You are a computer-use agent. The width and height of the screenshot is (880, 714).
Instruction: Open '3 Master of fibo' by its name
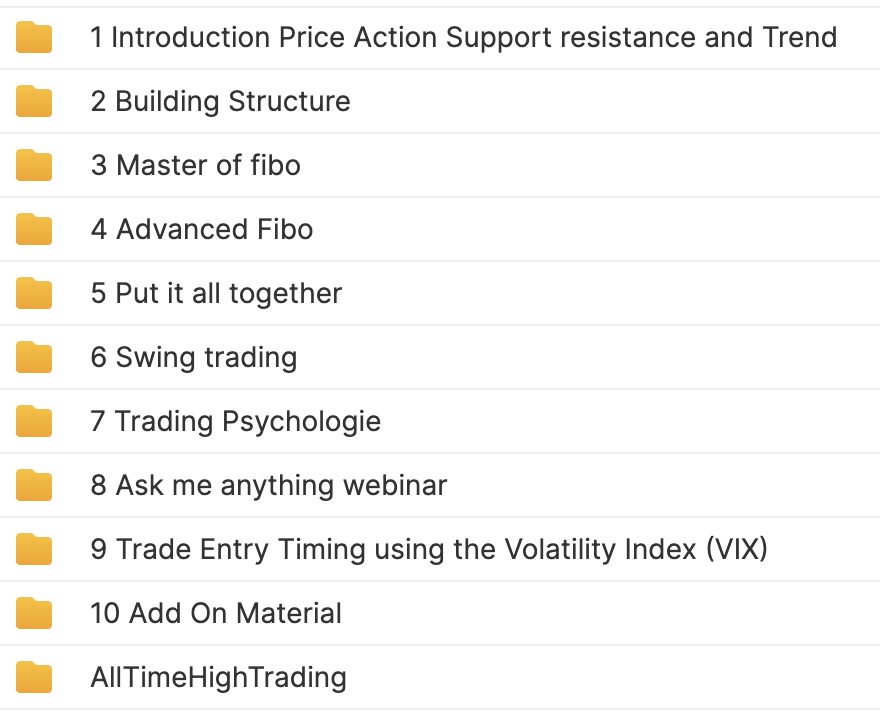(x=195, y=166)
